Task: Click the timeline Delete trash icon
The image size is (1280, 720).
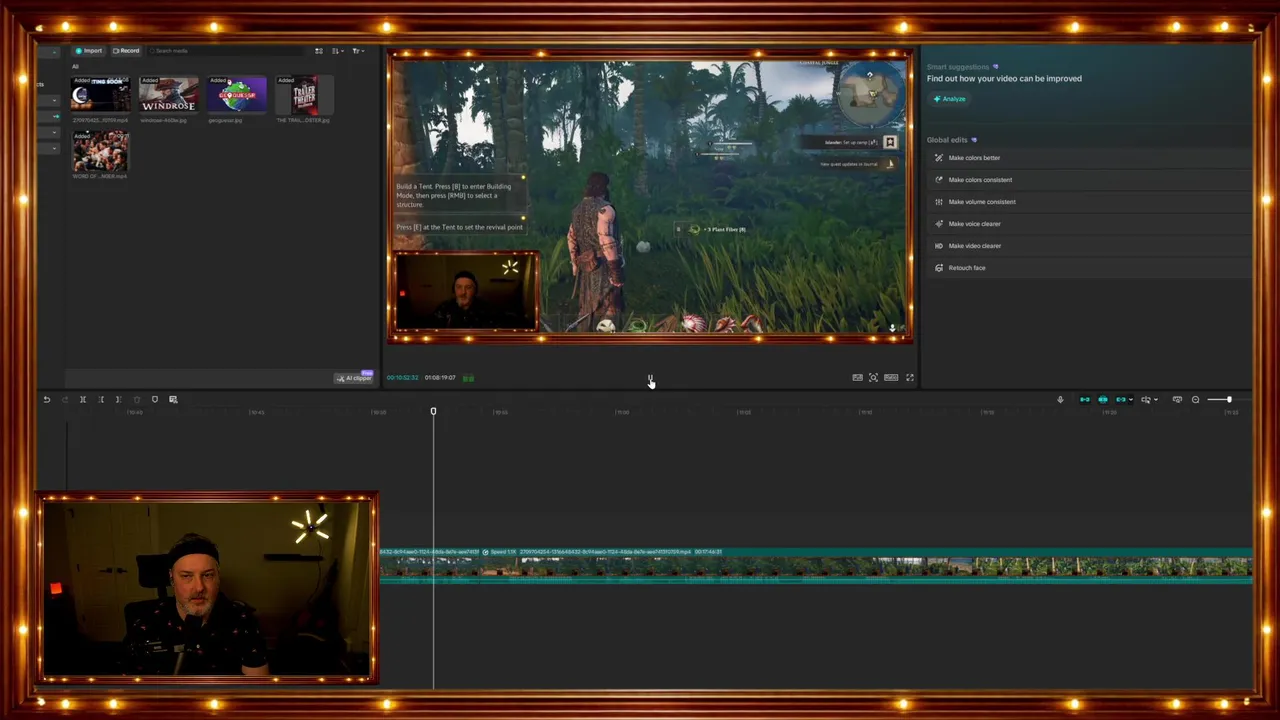Action: (137, 400)
